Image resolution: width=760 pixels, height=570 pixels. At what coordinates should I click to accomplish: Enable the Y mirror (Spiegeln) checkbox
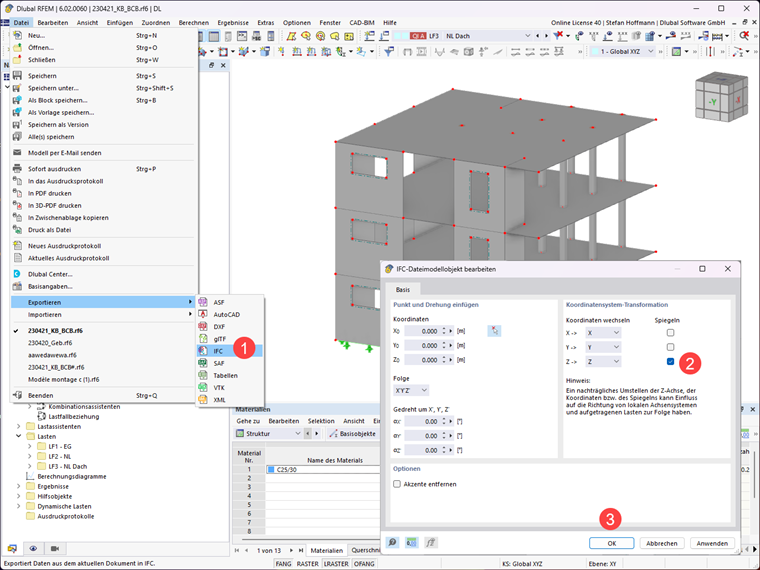click(x=670, y=347)
